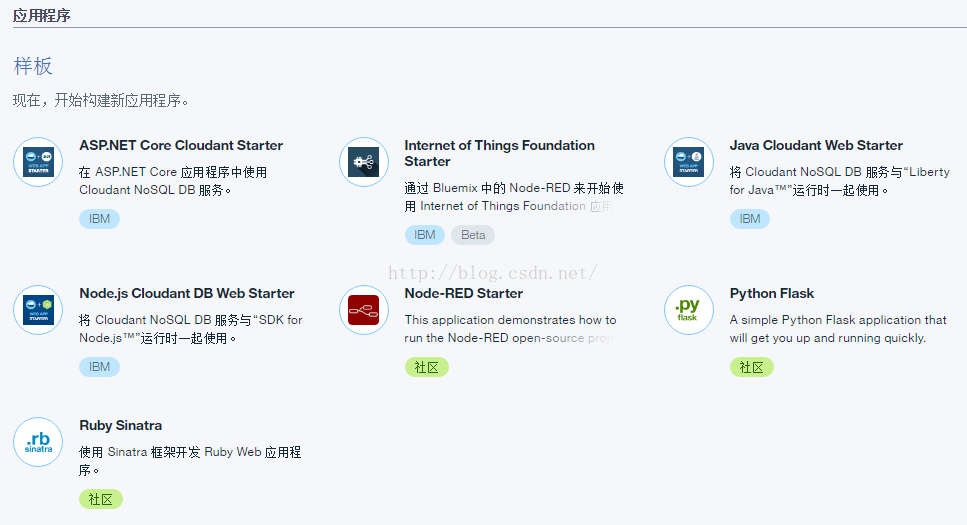Click IBM tag under Node.js Cloudant DB Starter
This screenshot has height=525, width=967.
click(99, 367)
